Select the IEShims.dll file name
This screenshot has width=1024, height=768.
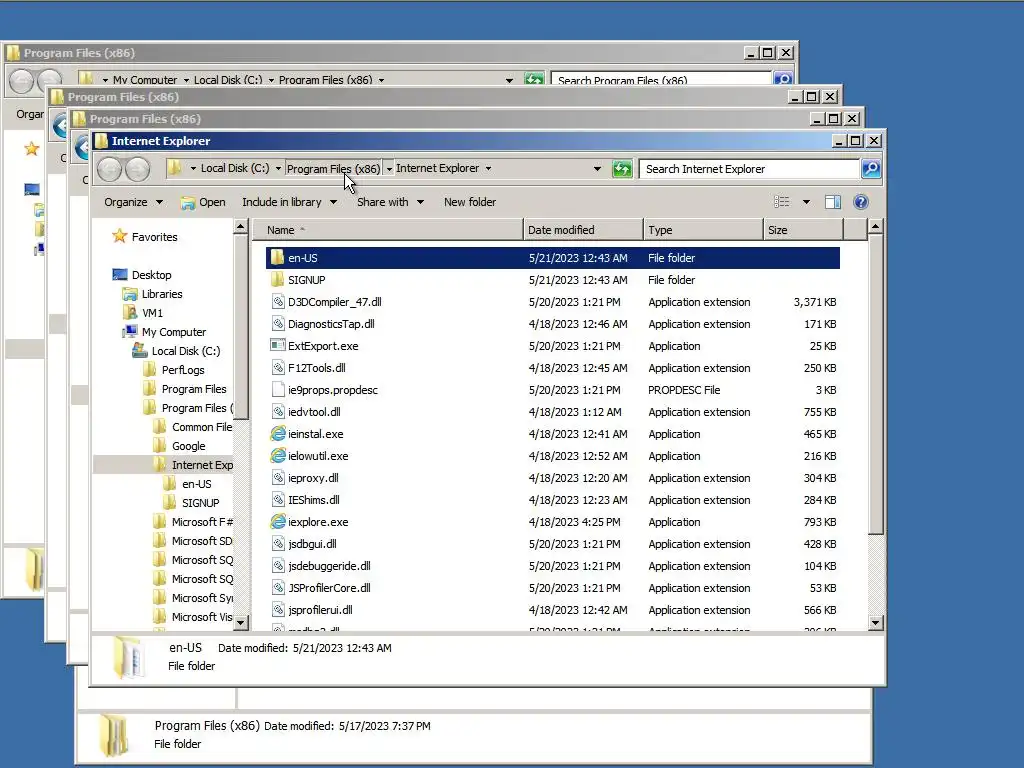[313, 500]
